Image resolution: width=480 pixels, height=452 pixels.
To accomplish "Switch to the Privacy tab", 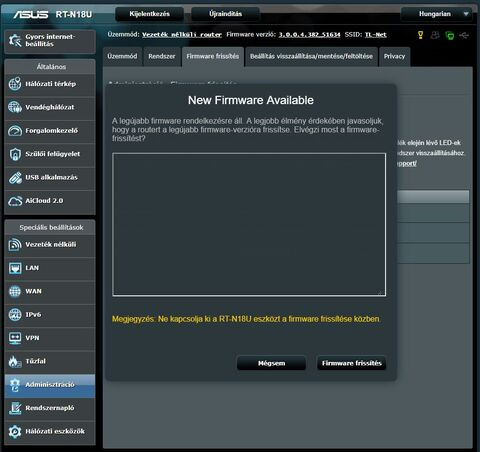I will tap(394, 56).
